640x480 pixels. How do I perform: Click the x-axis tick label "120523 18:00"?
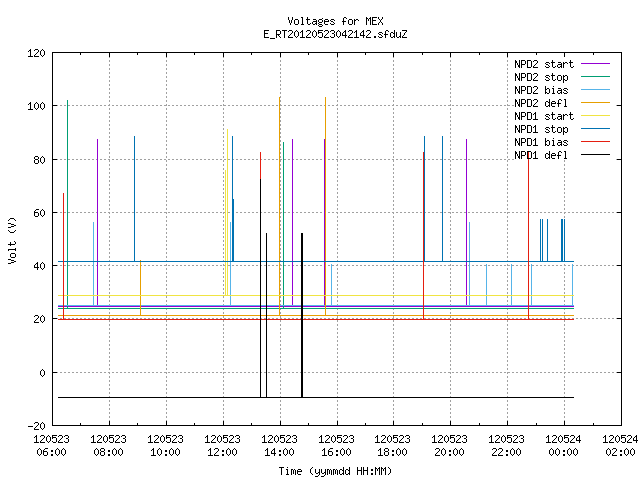pos(393,446)
